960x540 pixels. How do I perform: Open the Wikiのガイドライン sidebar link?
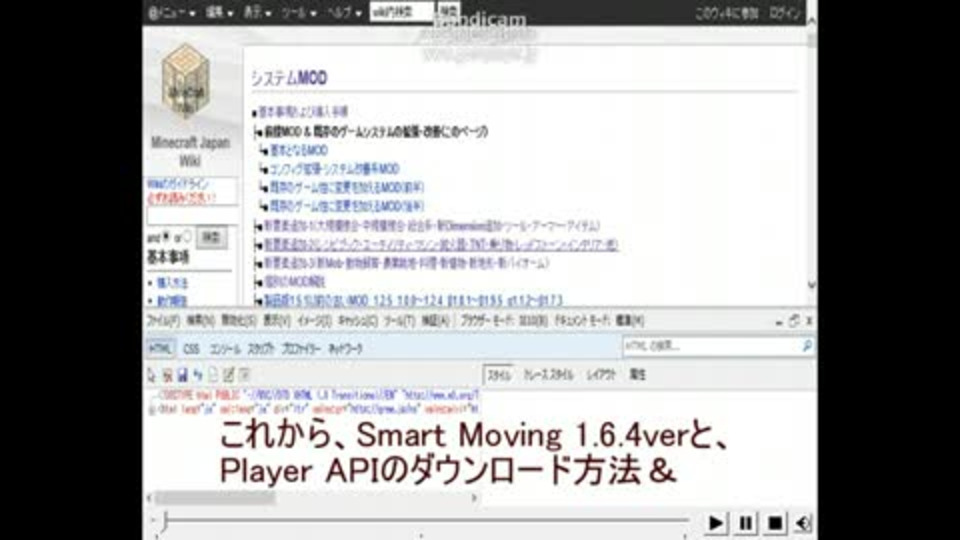[178, 184]
